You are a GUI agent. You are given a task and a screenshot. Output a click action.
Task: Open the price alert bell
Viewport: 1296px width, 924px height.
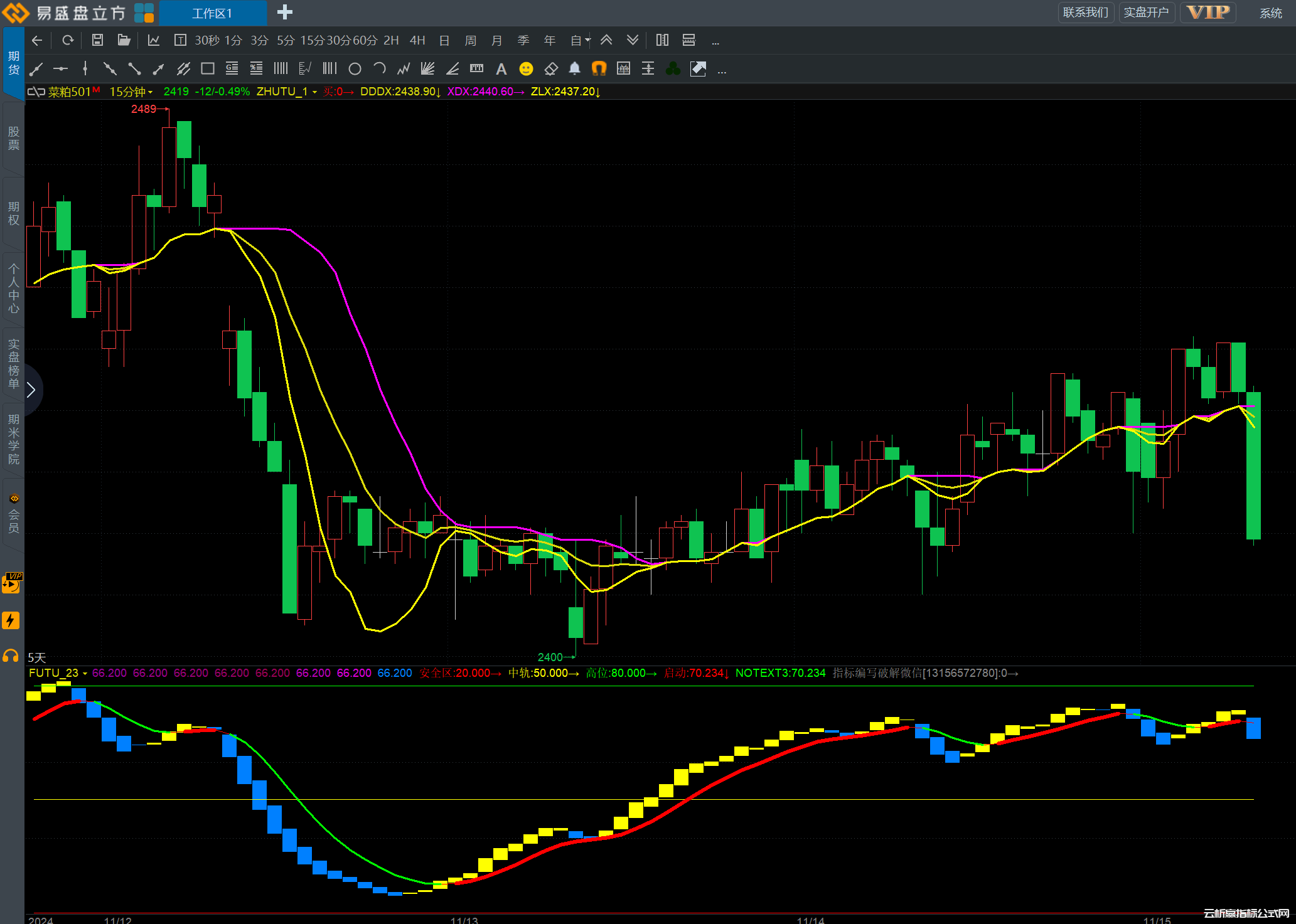574,69
